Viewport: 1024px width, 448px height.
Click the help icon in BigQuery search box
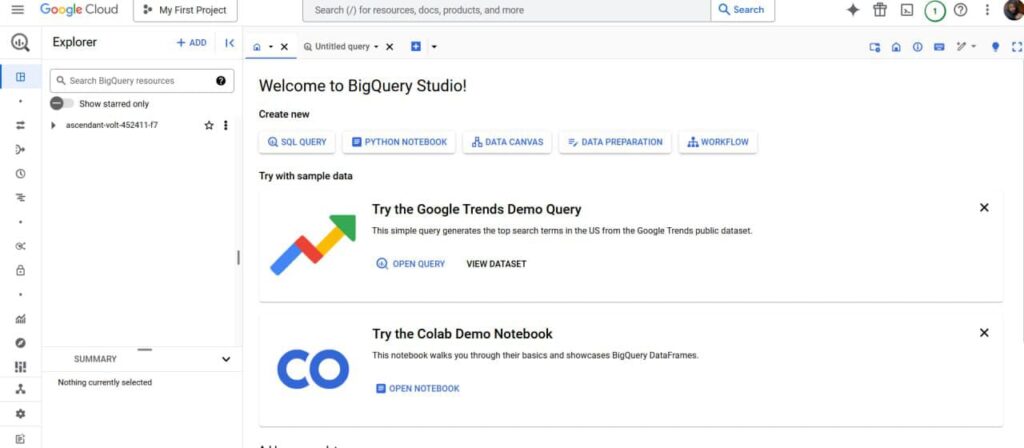(221, 81)
